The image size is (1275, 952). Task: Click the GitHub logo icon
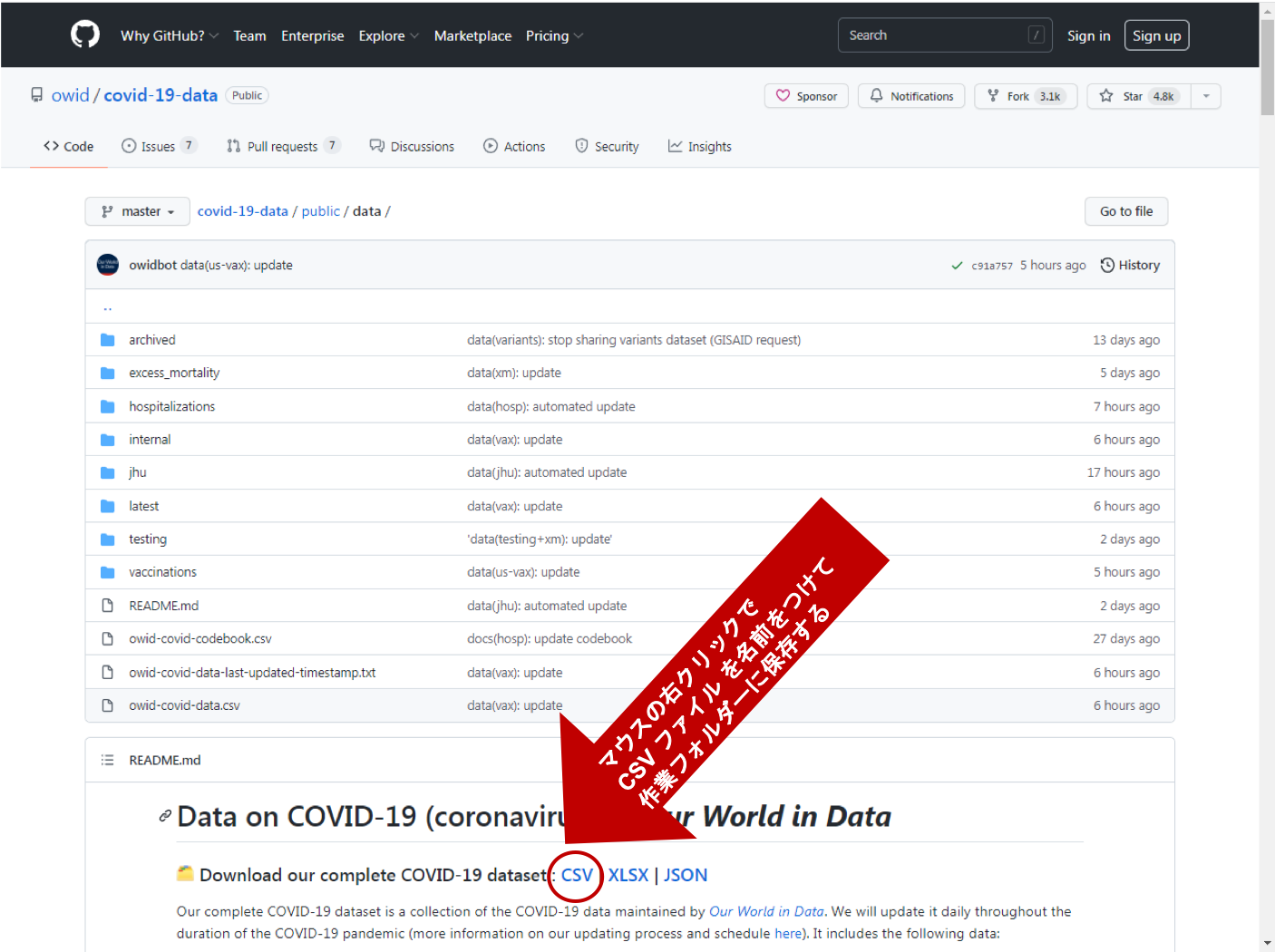pos(85,35)
